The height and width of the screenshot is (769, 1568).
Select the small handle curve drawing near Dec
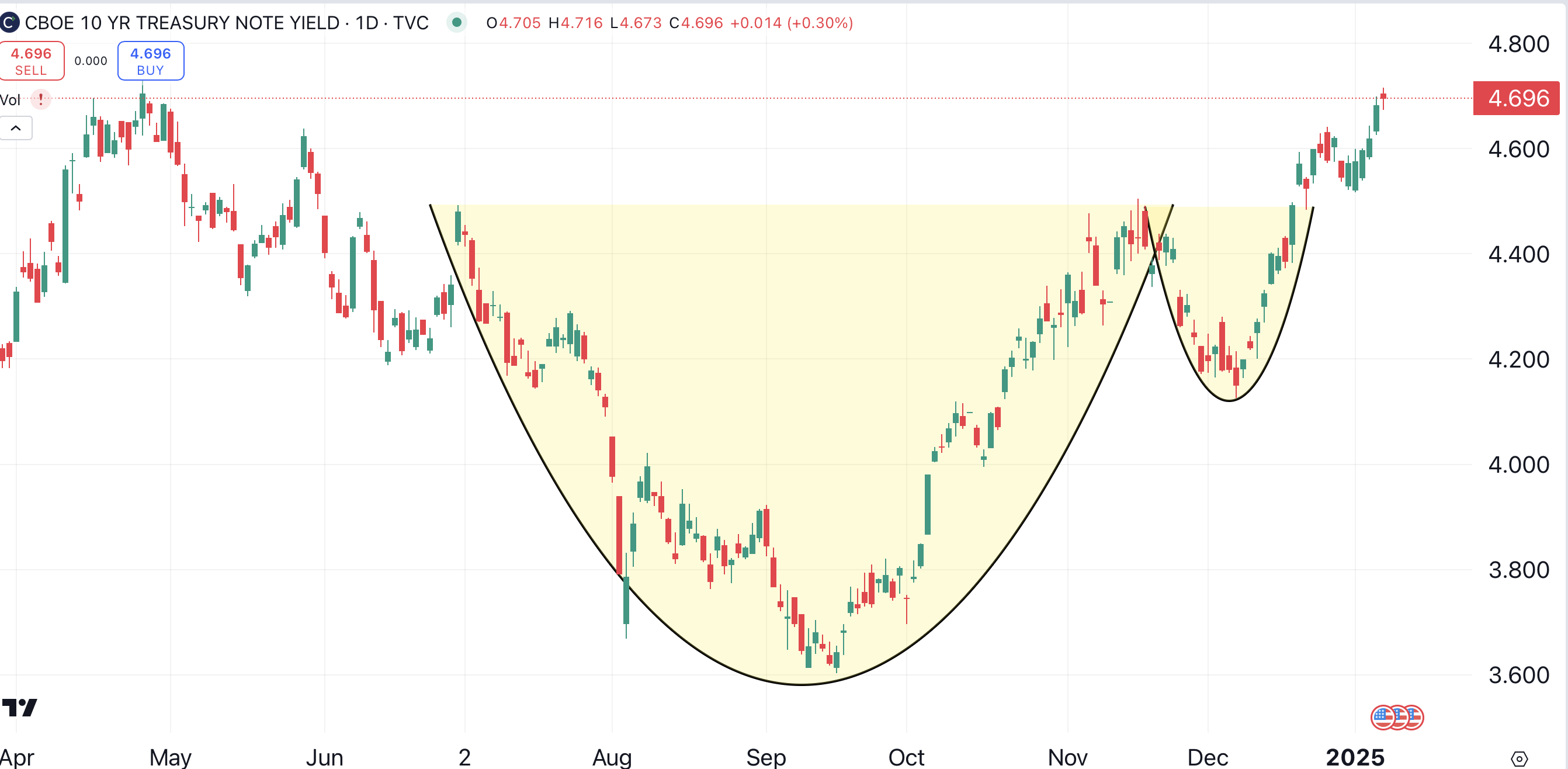click(x=1230, y=400)
